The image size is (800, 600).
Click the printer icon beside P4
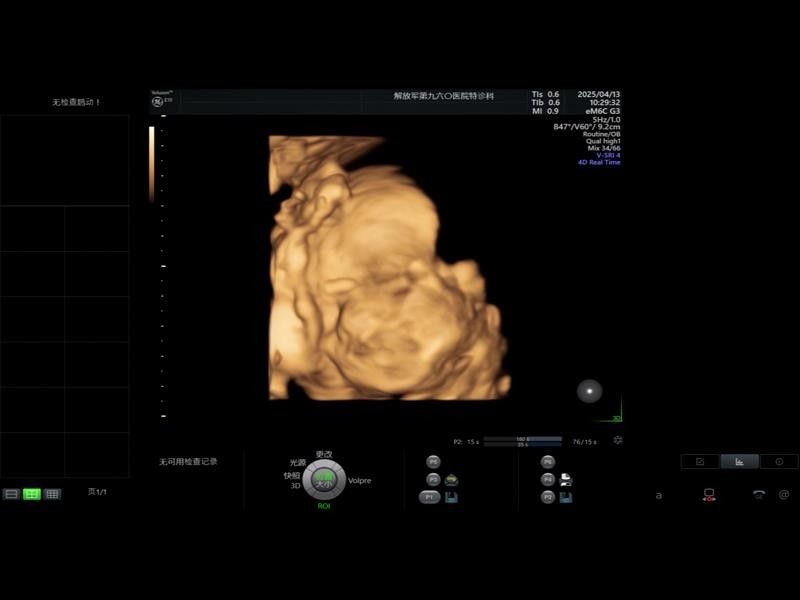[x=566, y=480]
